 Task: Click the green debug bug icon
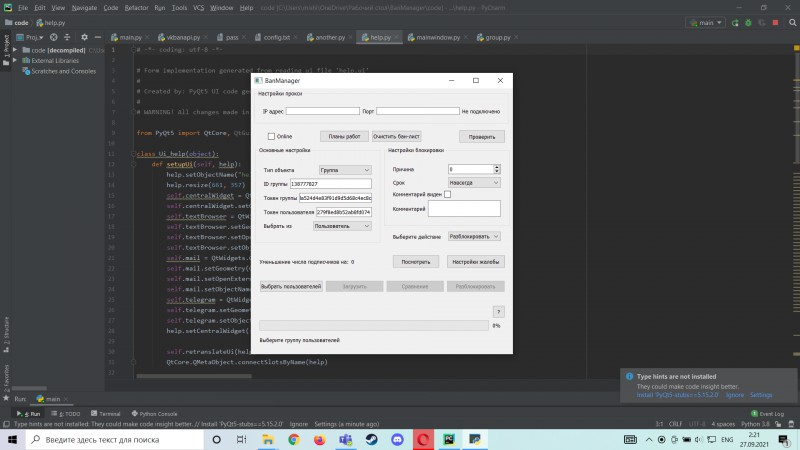coord(748,23)
